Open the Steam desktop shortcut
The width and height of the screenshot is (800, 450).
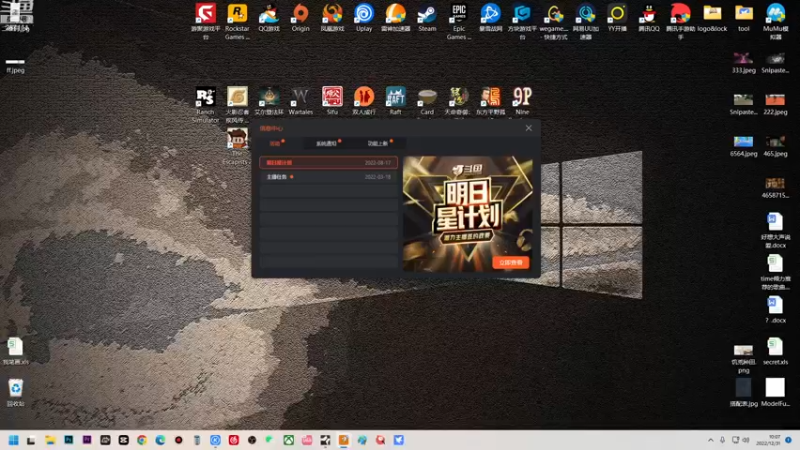pyautogui.click(x=427, y=18)
